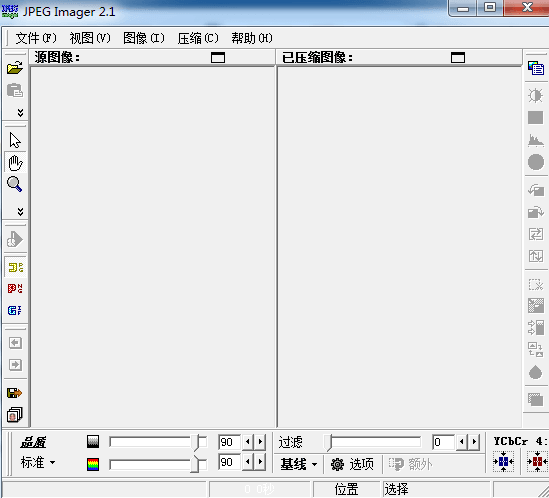The width and height of the screenshot is (549, 498).
Task: Open the 帮助(H) menu
Action: [252, 38]
